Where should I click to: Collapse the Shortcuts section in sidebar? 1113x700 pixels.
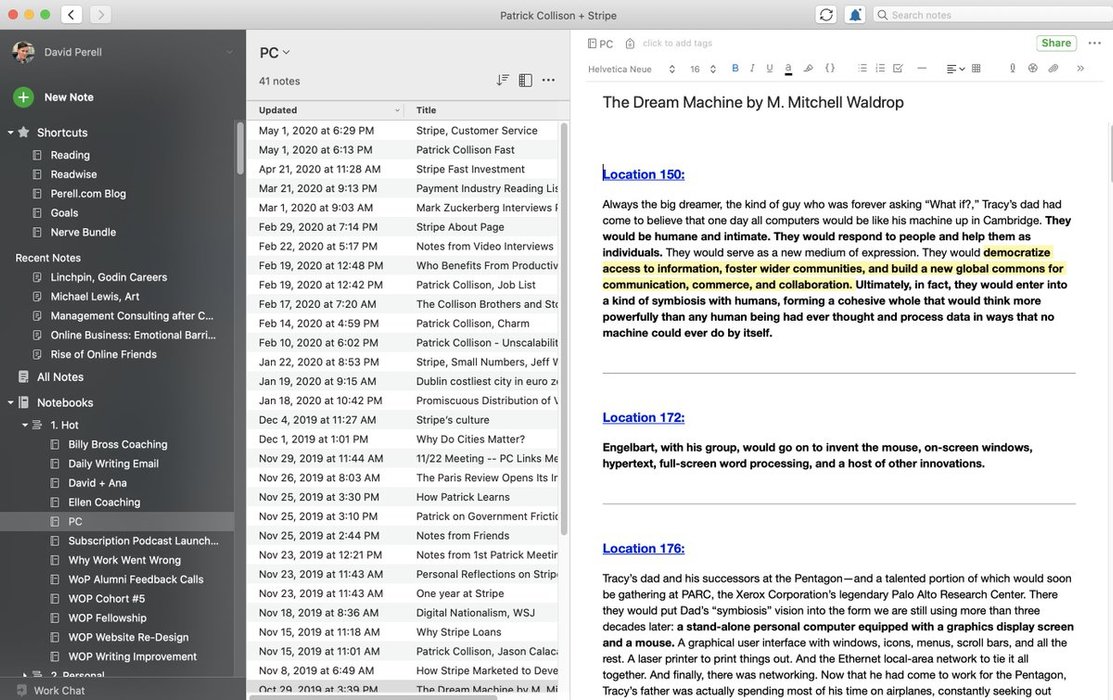click(11, 133)
